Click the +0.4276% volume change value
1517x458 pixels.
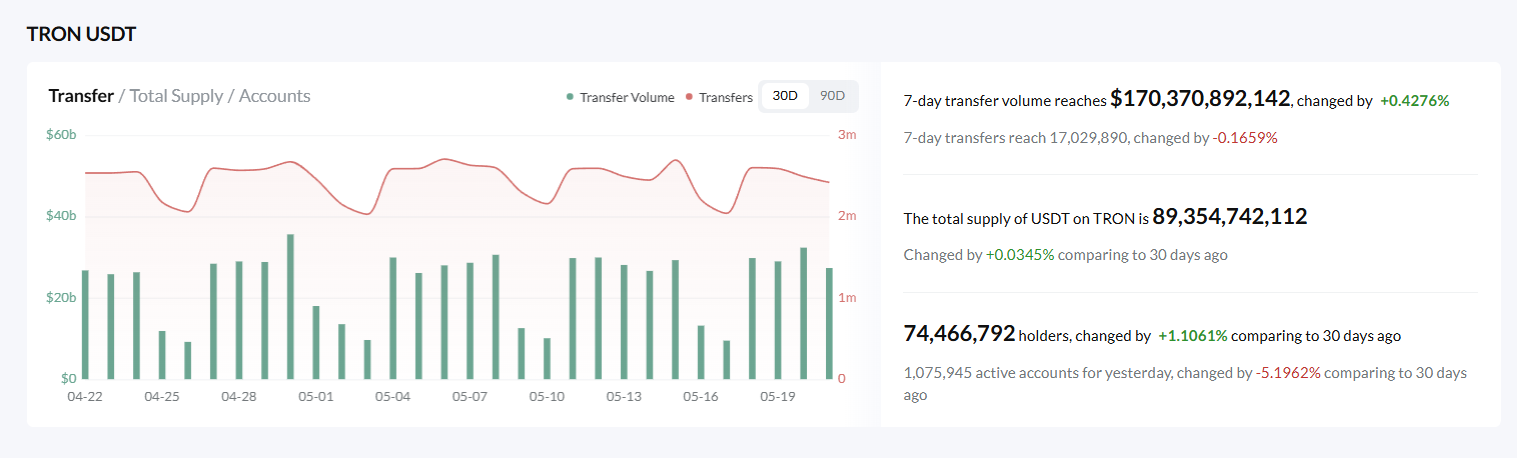(1414, 101)
